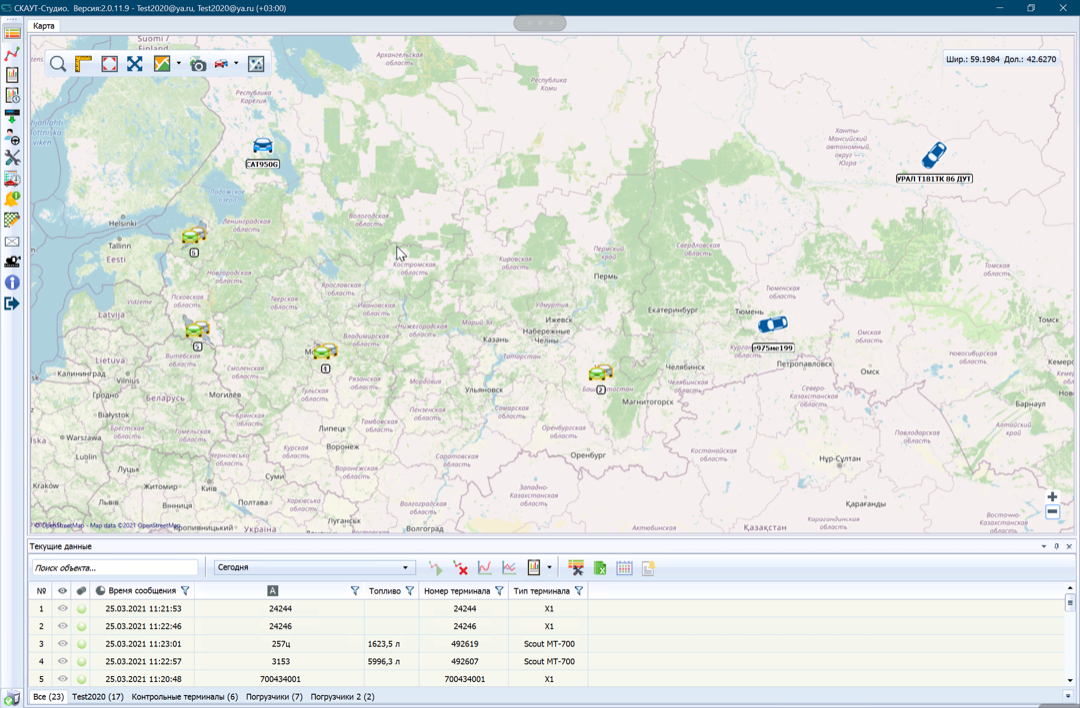Zoom in the map with plus button
Screen dimensions: 1080x708
tap(1052, 497)
